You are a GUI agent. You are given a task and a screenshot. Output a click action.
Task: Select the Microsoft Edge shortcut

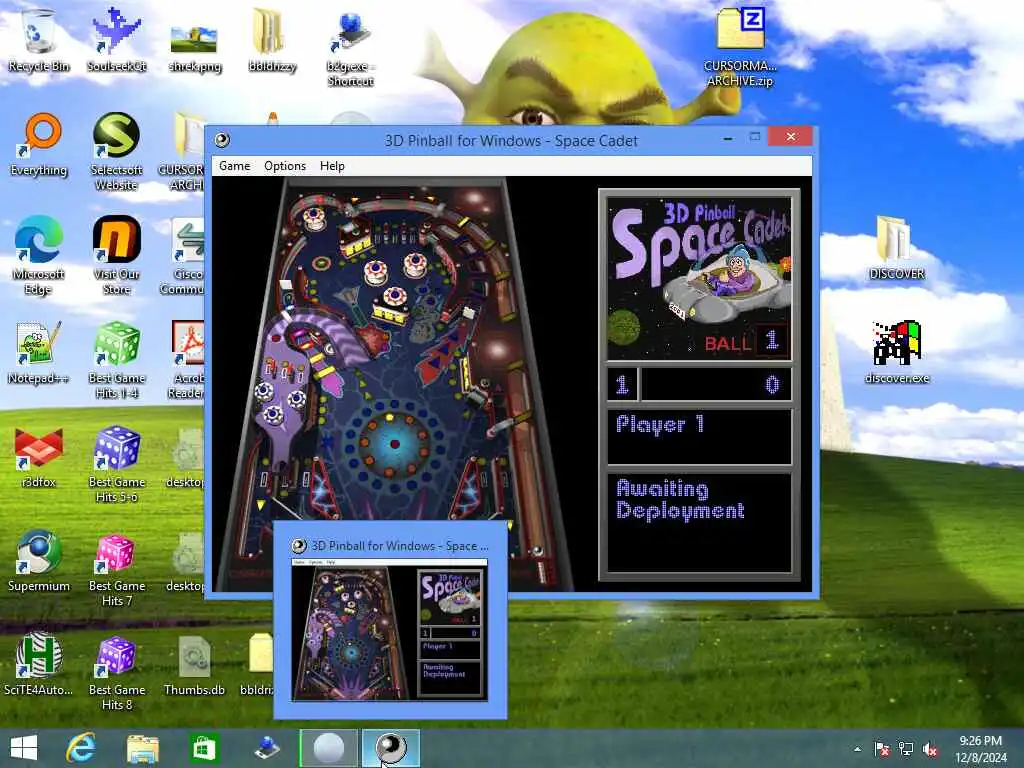point(39,255)
